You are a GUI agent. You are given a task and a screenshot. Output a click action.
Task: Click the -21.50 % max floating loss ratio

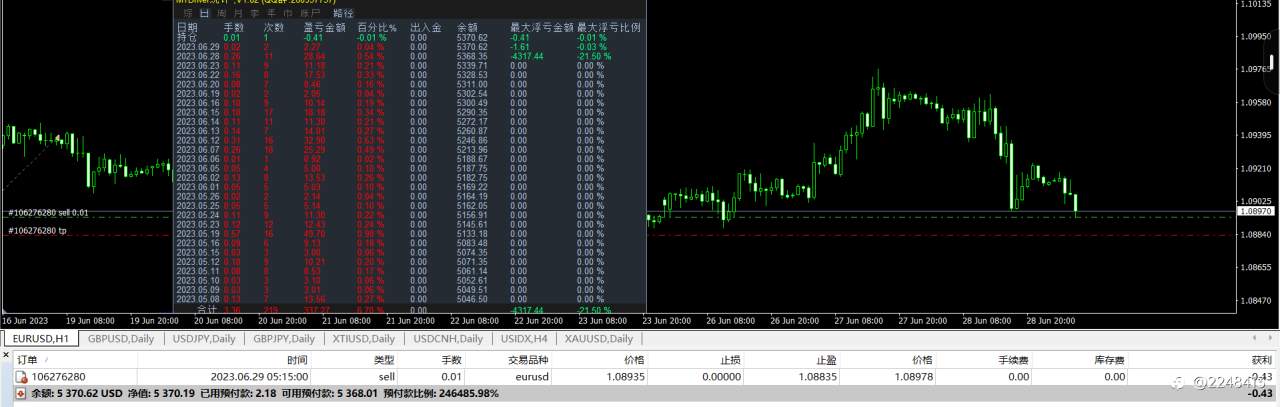coord(592,56)
